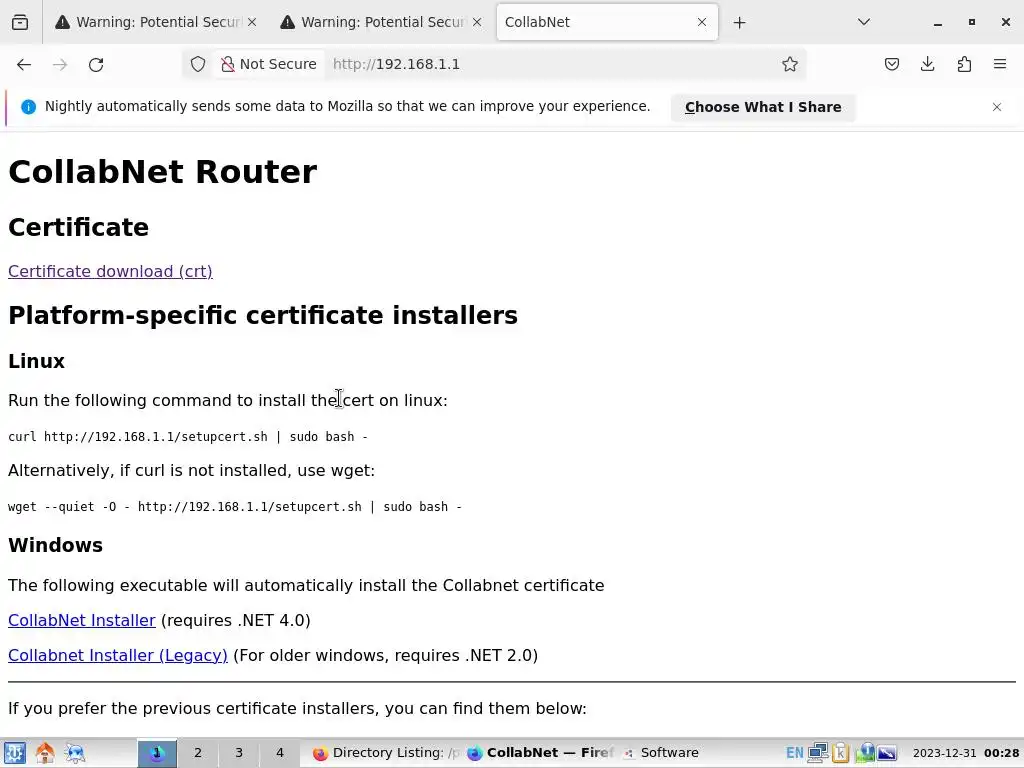Open tracking protection shield panel
1024x768 pixels.
click(x=198, y=64)
